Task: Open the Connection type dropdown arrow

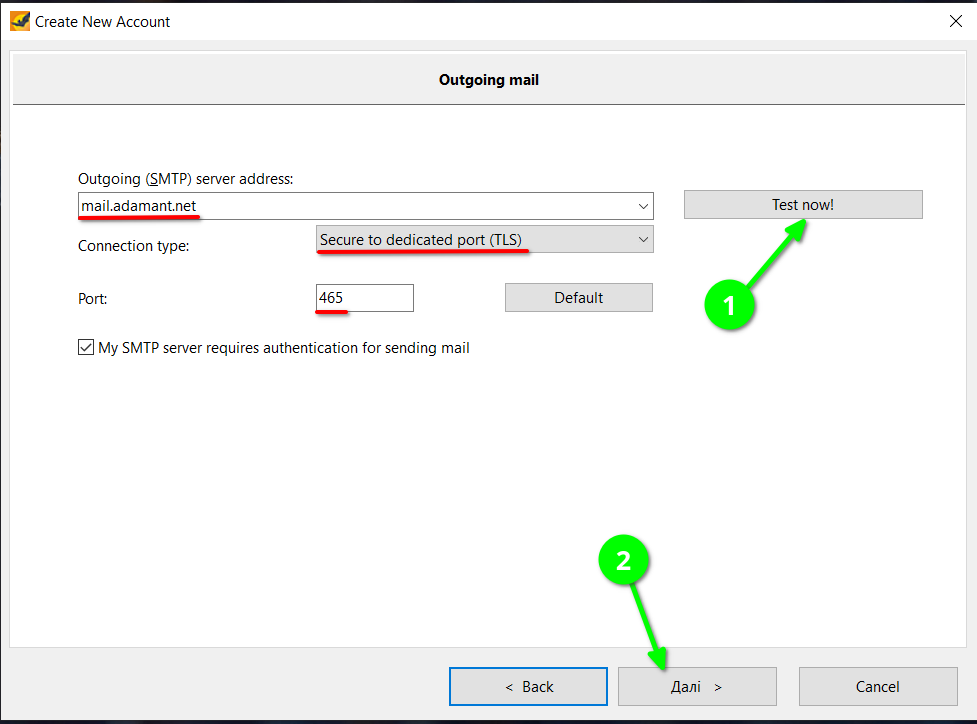Action: (642, 240)
